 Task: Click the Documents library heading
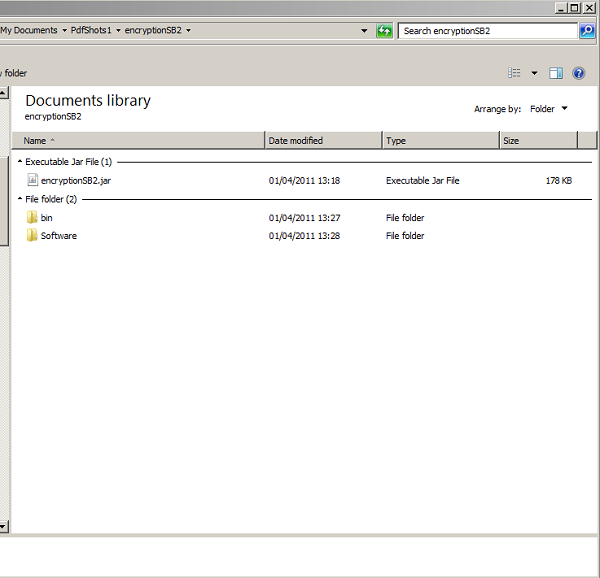pos(88,101)
